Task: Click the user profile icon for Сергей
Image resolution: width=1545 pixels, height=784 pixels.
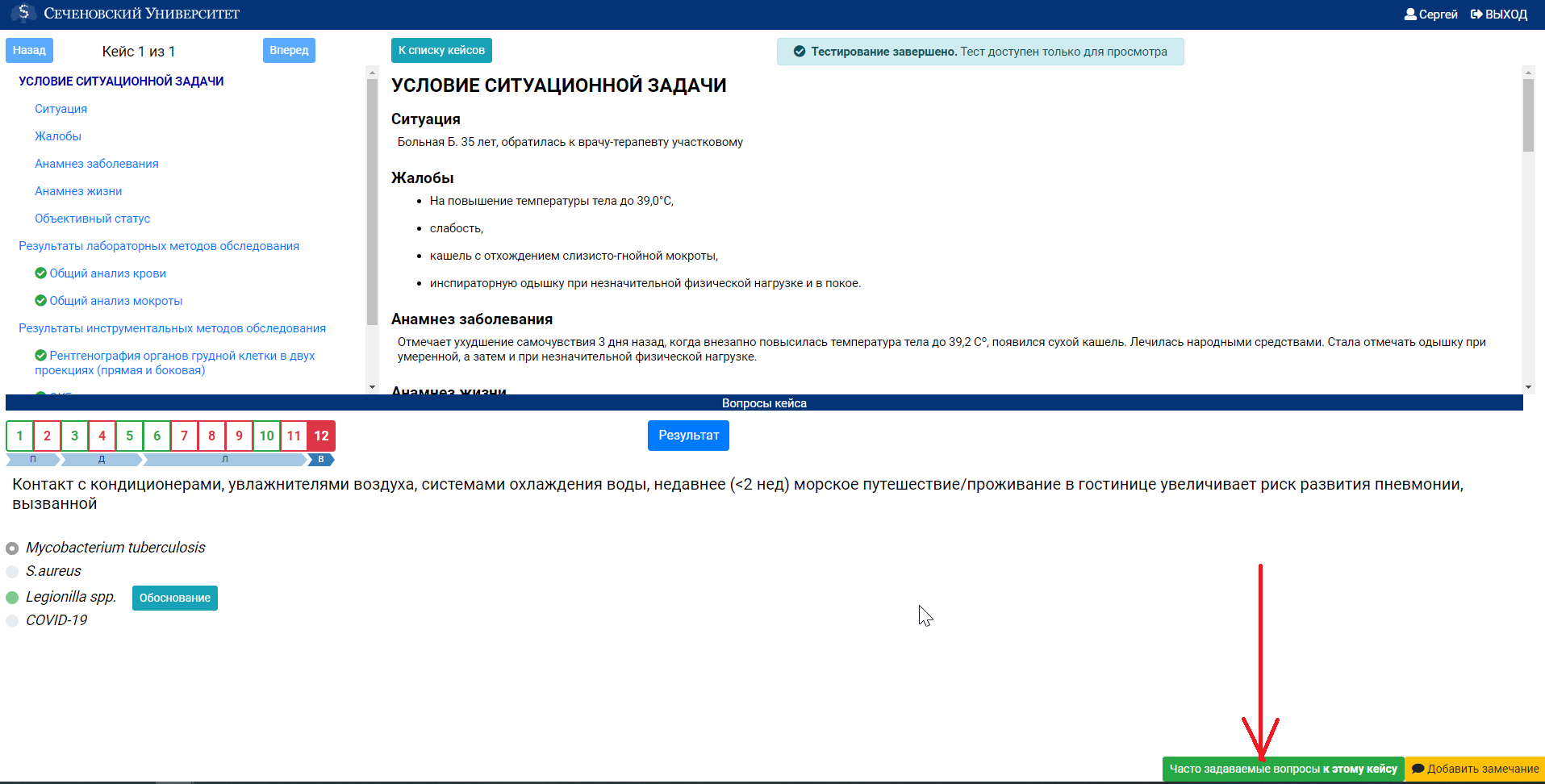Action: (1410, 15)
